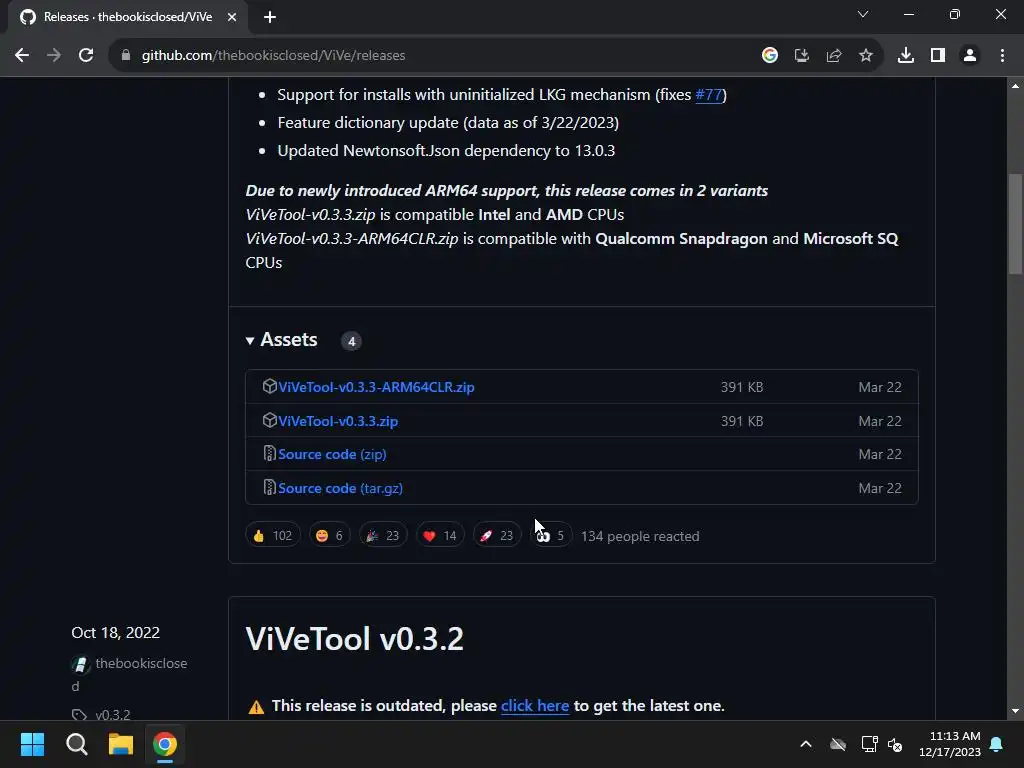Click the heart reaction with 14
The width and height of the screenshot is (1024, 768).
pos(440,536)
